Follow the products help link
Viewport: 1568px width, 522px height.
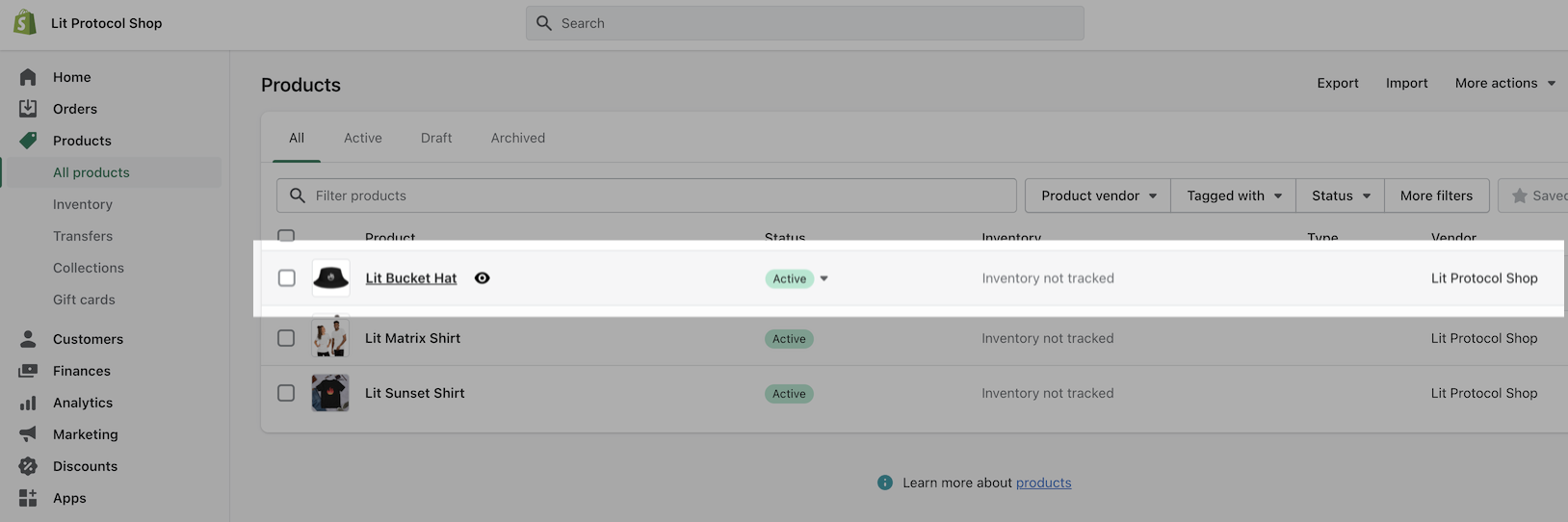click(1043, 483)
